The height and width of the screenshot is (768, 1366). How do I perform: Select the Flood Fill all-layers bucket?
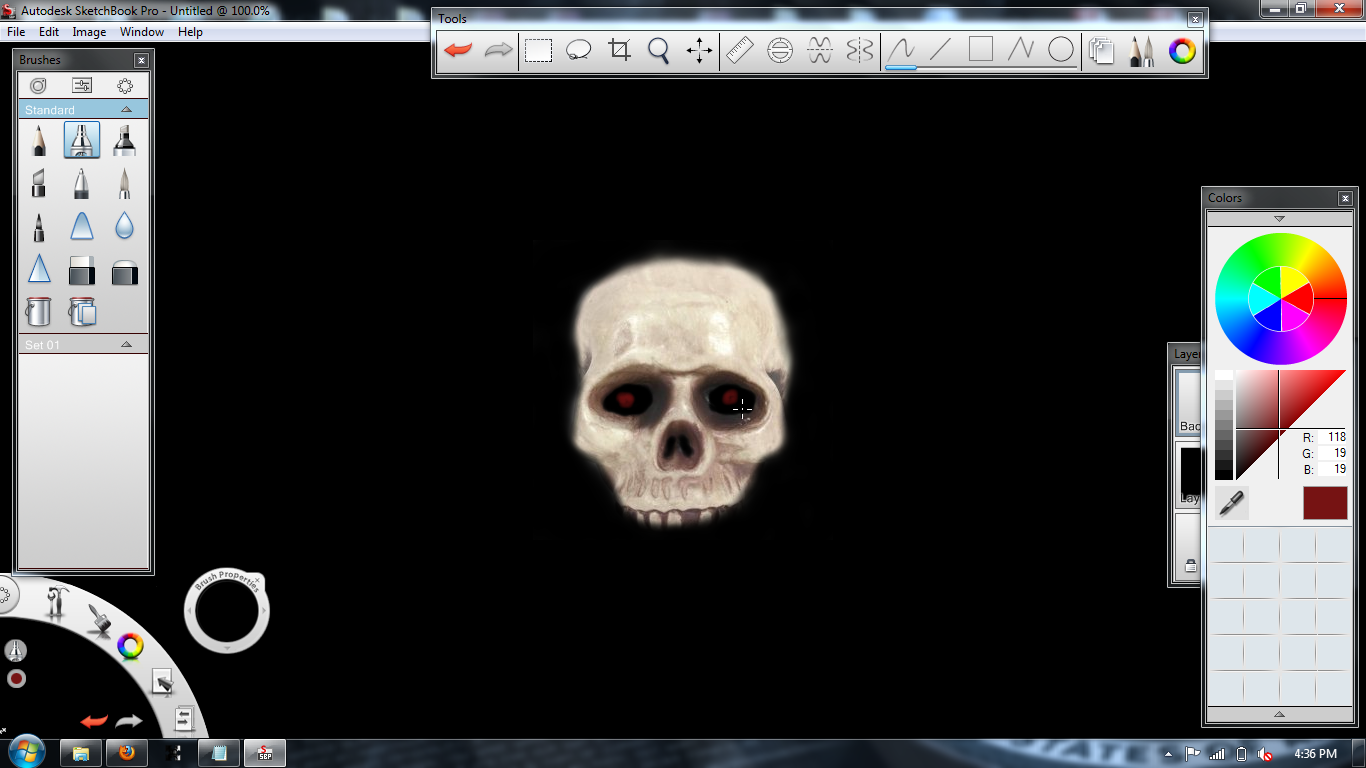coord(82,312)
